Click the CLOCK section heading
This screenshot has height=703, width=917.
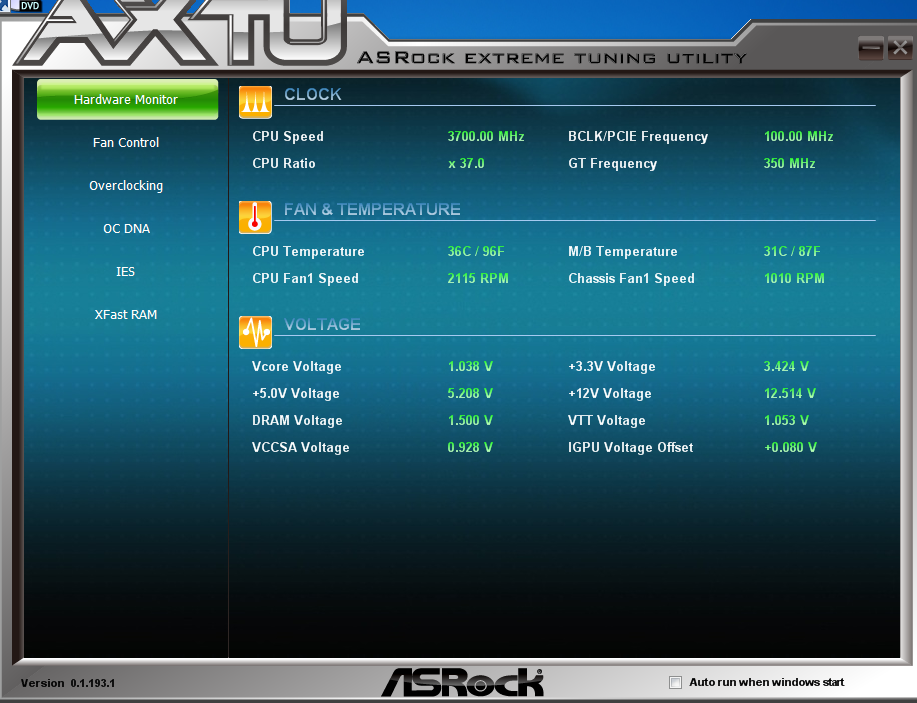tap(312, 94)
